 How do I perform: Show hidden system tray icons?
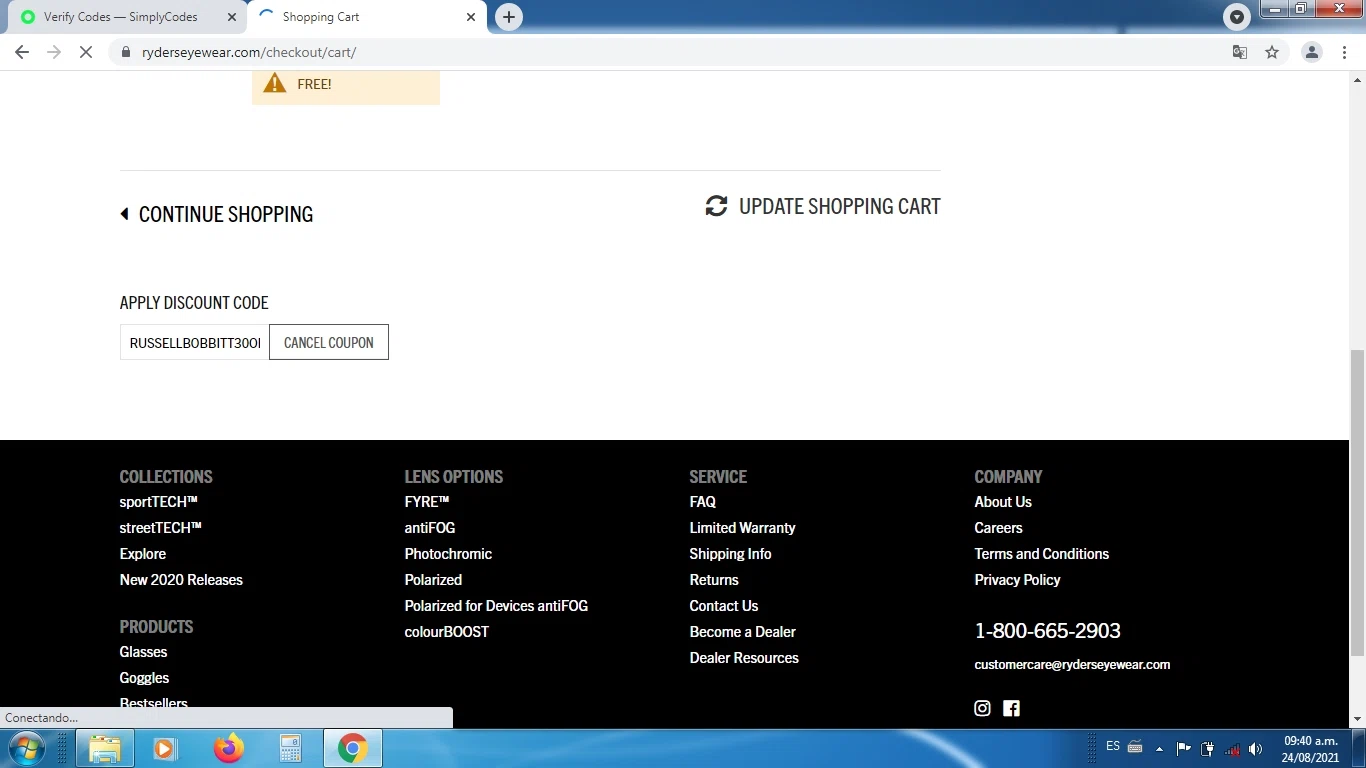[x=1159, y=749]
